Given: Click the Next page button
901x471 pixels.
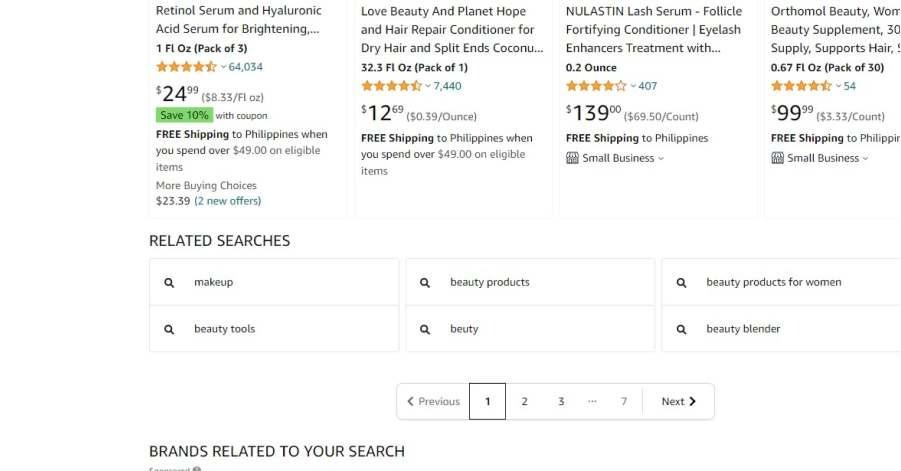Looking at the screenshot, I should click(x=678, y=402).
